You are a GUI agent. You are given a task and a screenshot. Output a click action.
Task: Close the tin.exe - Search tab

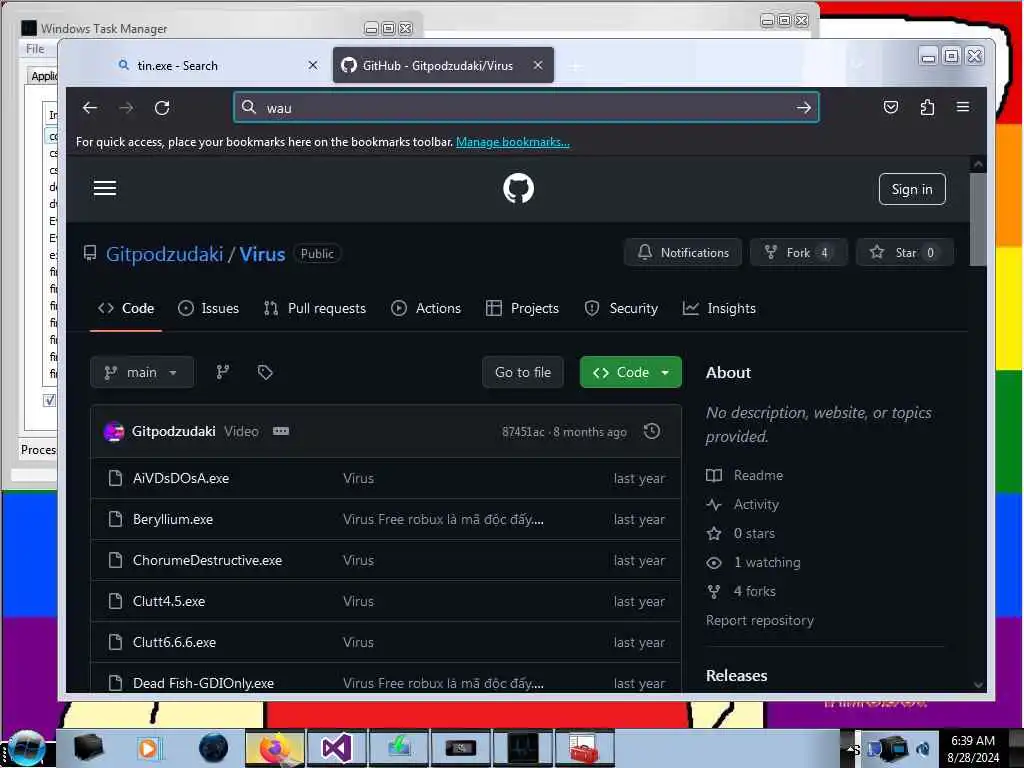coord(313,65)
